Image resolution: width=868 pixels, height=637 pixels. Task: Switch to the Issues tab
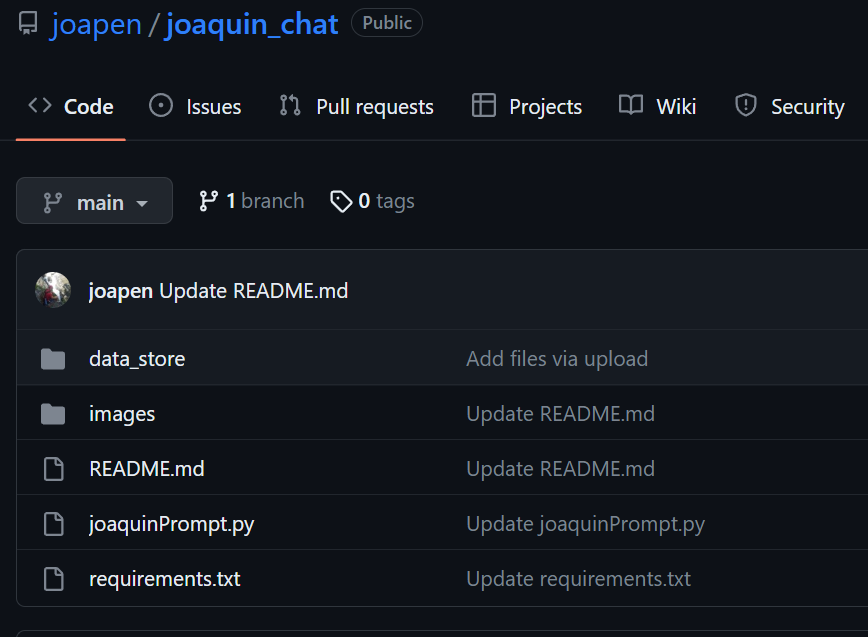point(195,107)
